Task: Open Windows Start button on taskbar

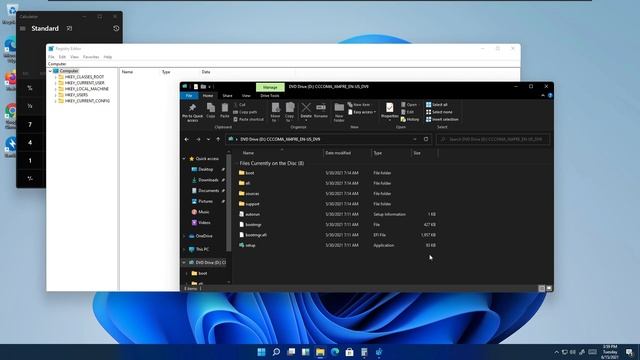Action: (x=261, y=352)
